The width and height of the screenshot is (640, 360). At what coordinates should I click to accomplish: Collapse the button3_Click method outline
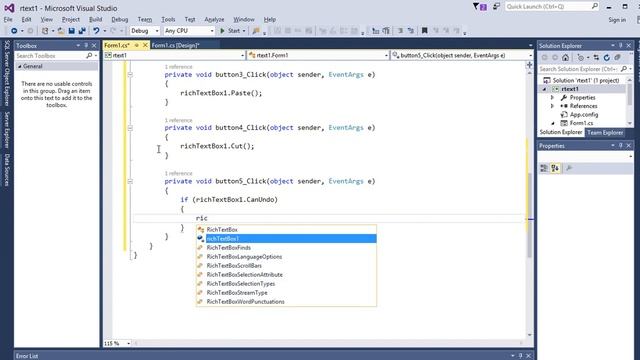coord(130,74)
